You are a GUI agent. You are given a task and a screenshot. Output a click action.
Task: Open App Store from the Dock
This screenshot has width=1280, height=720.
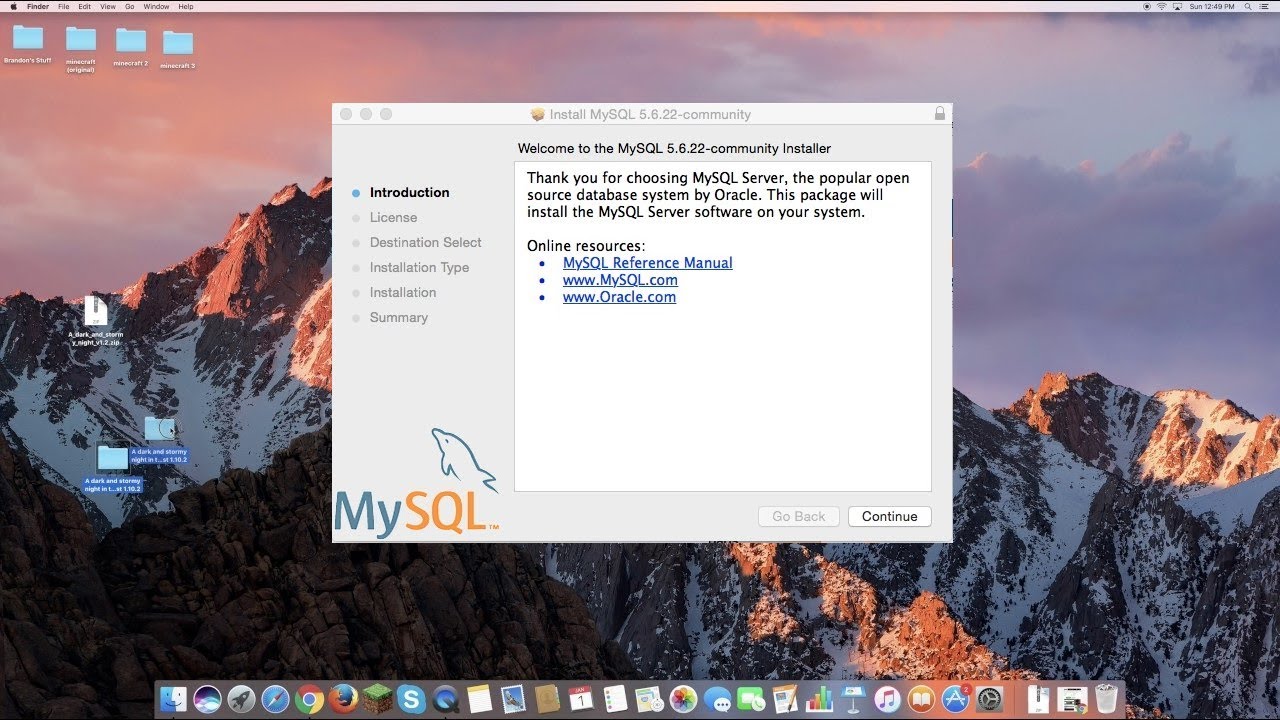click(x=956, y=699)
